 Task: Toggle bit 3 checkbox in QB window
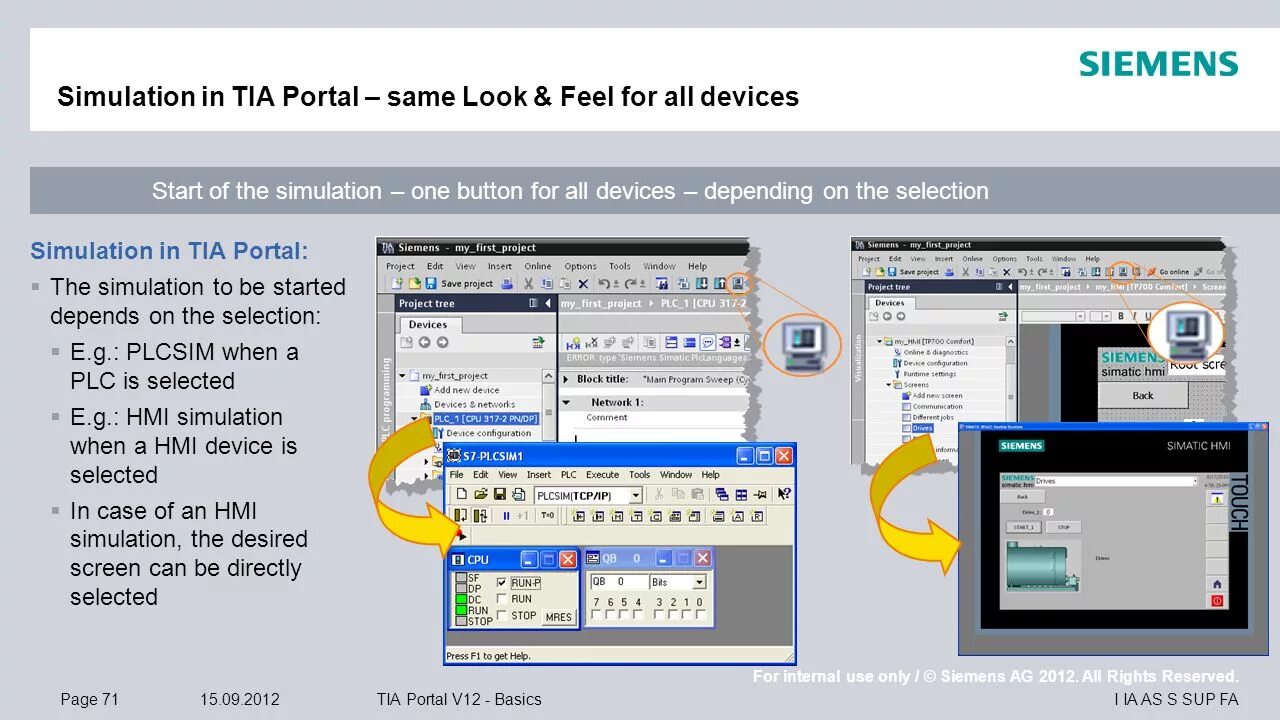(659, 614)
